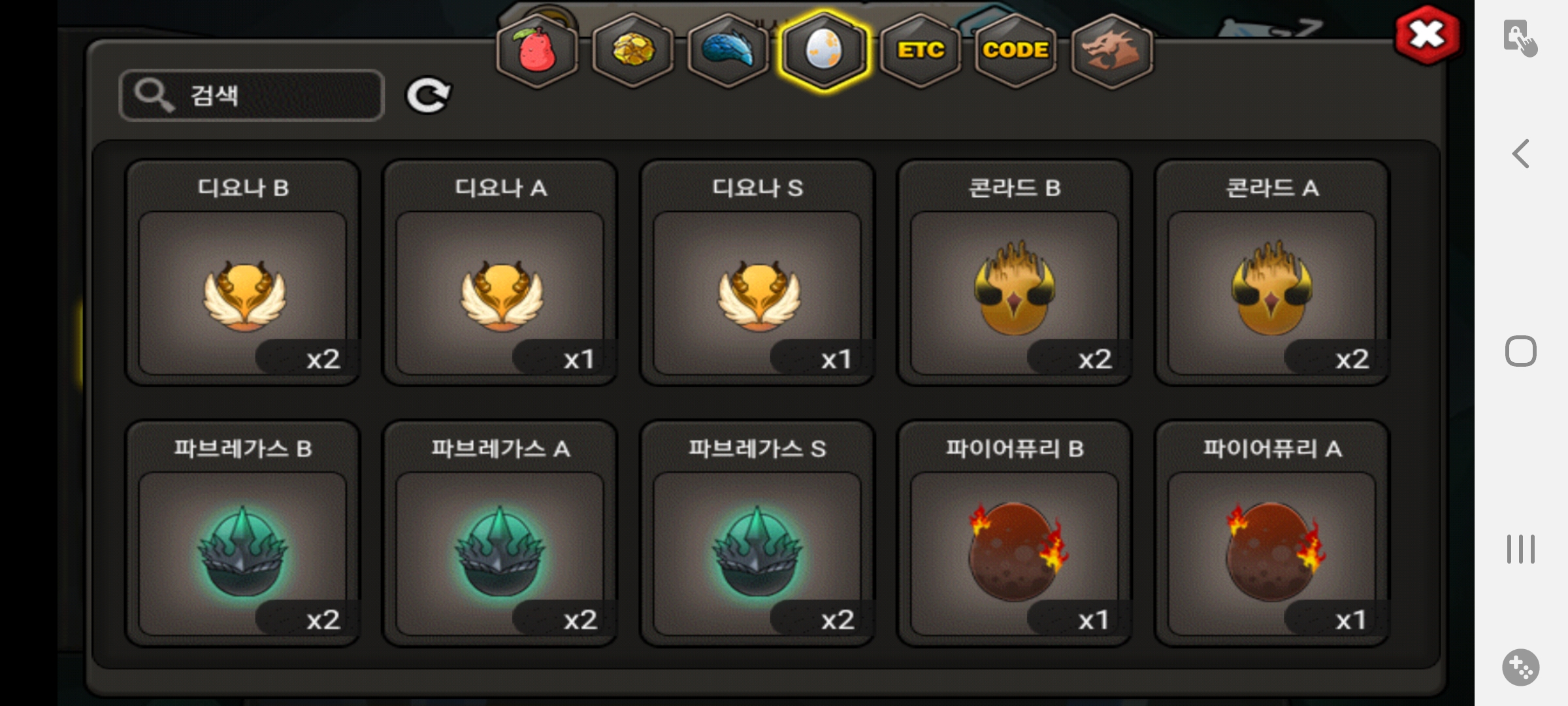Select the 디요나 B egg item
This screenshot has height=706, width=1568.
click(x=242, y=273)
